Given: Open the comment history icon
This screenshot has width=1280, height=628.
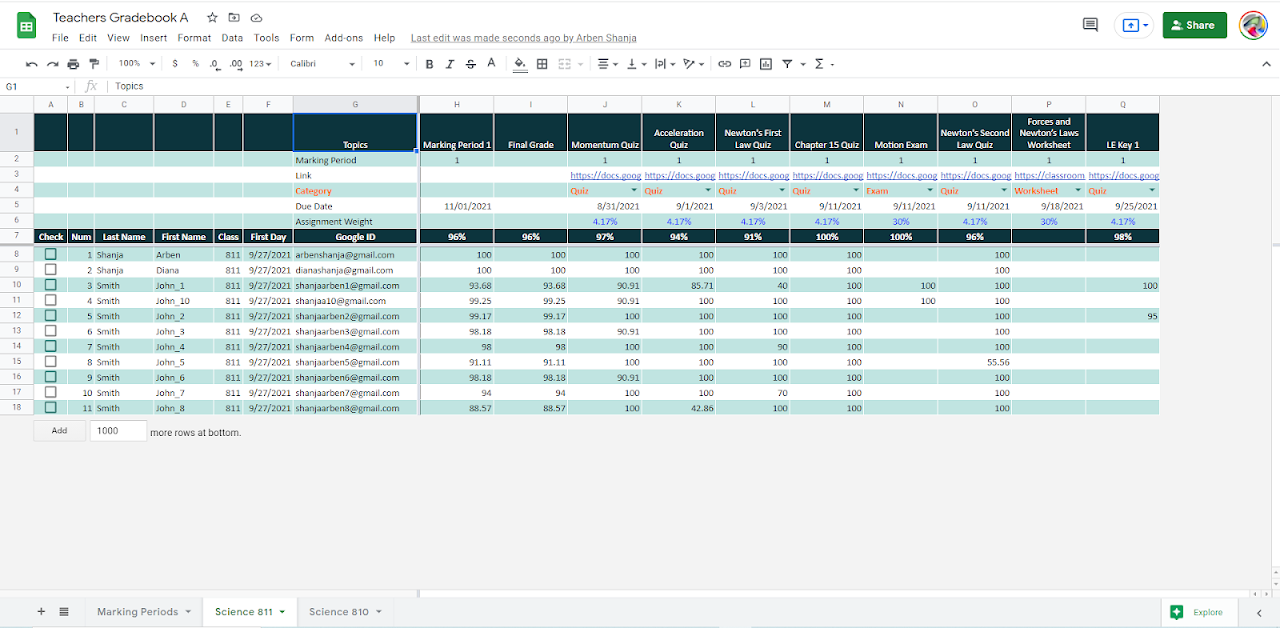Looking at the screenshot, I should (1090, 25).
